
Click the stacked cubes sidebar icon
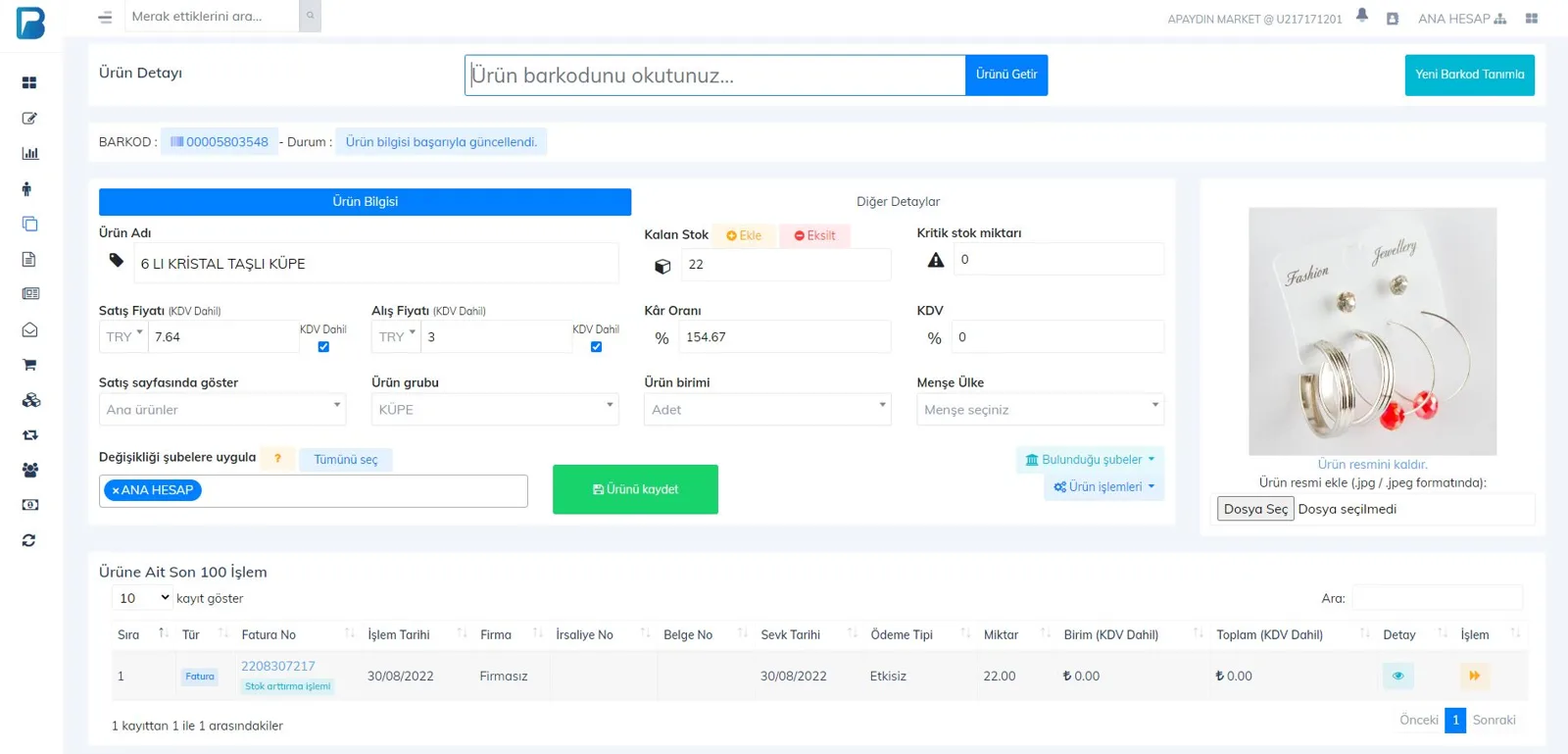(30, 400)
